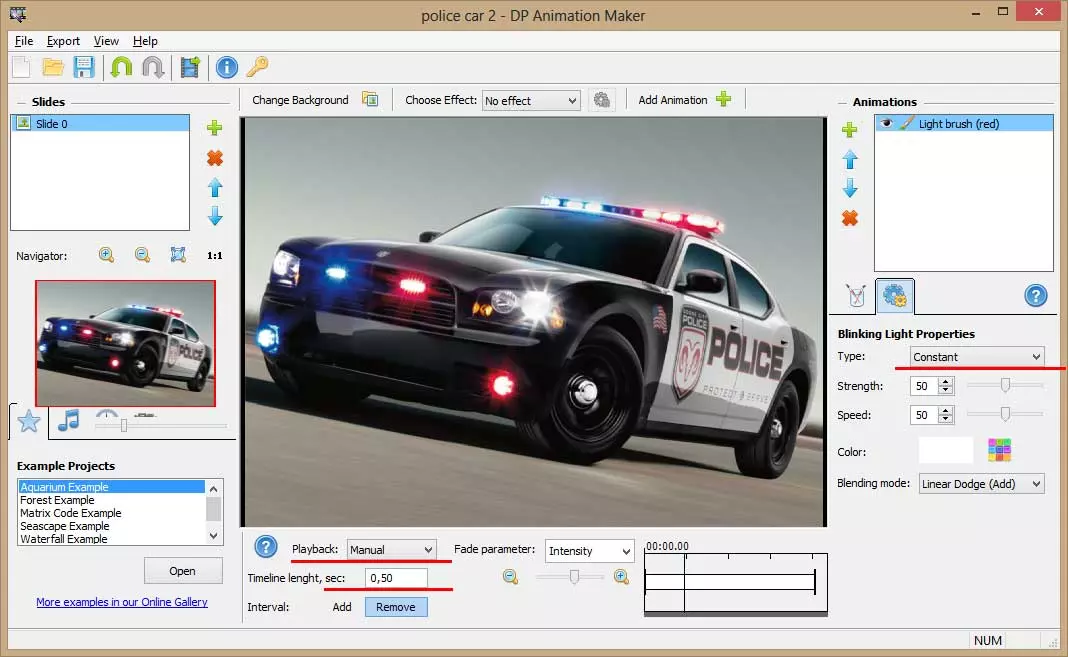Delete the selected animation with orange cross
Viewport: 1068px width, 657px height.
click(849, 218)
